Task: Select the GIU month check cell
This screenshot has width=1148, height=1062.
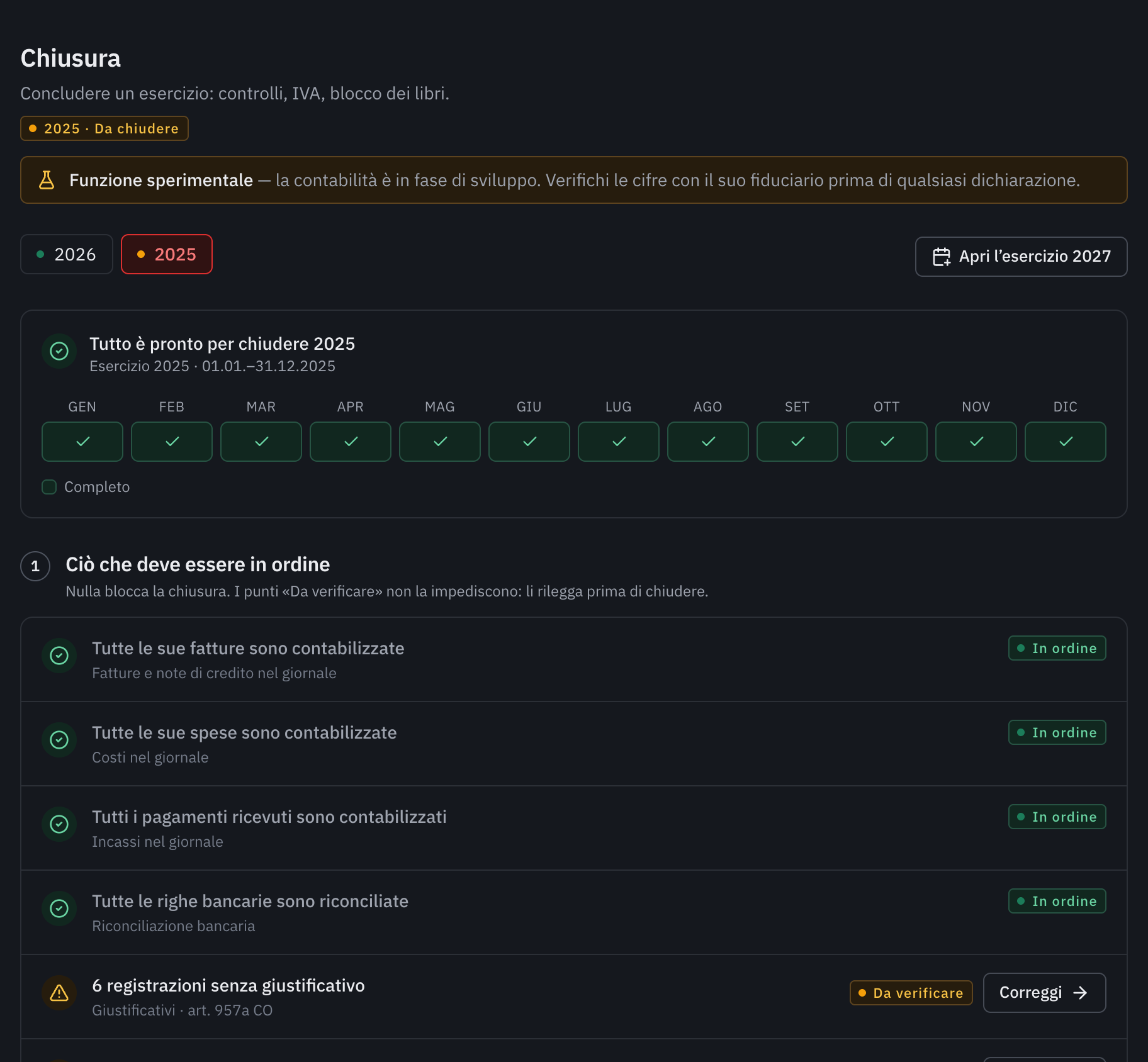Action: 529,442
